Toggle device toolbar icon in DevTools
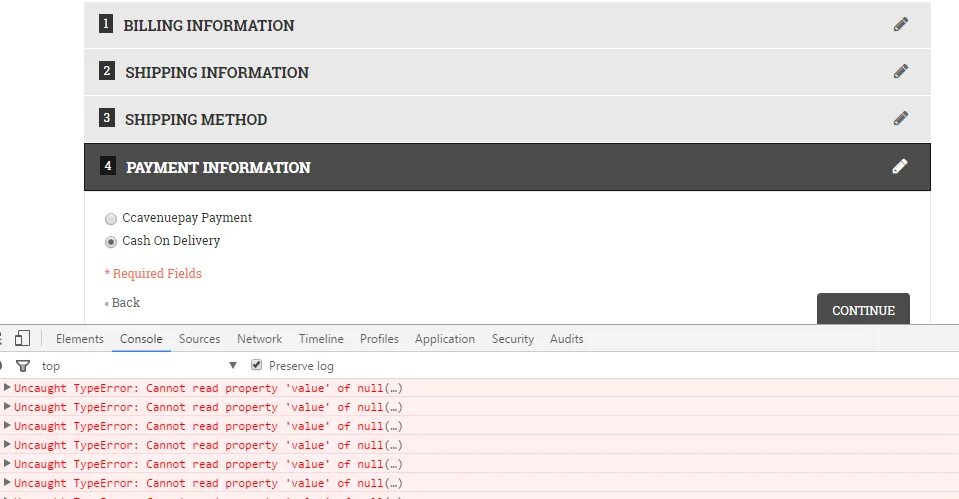959x499 pixels. coord(23,338)
